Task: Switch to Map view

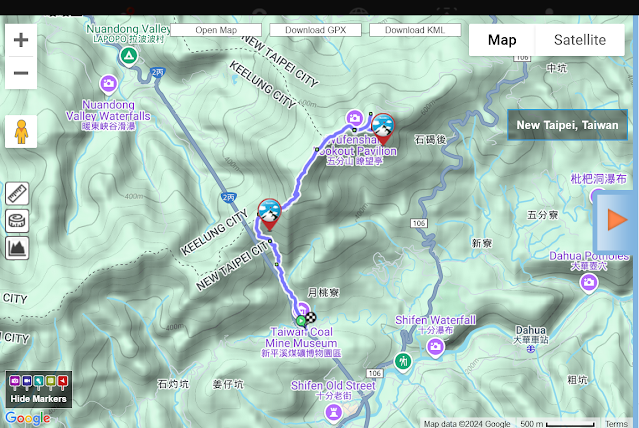Action: pos(502,40)
